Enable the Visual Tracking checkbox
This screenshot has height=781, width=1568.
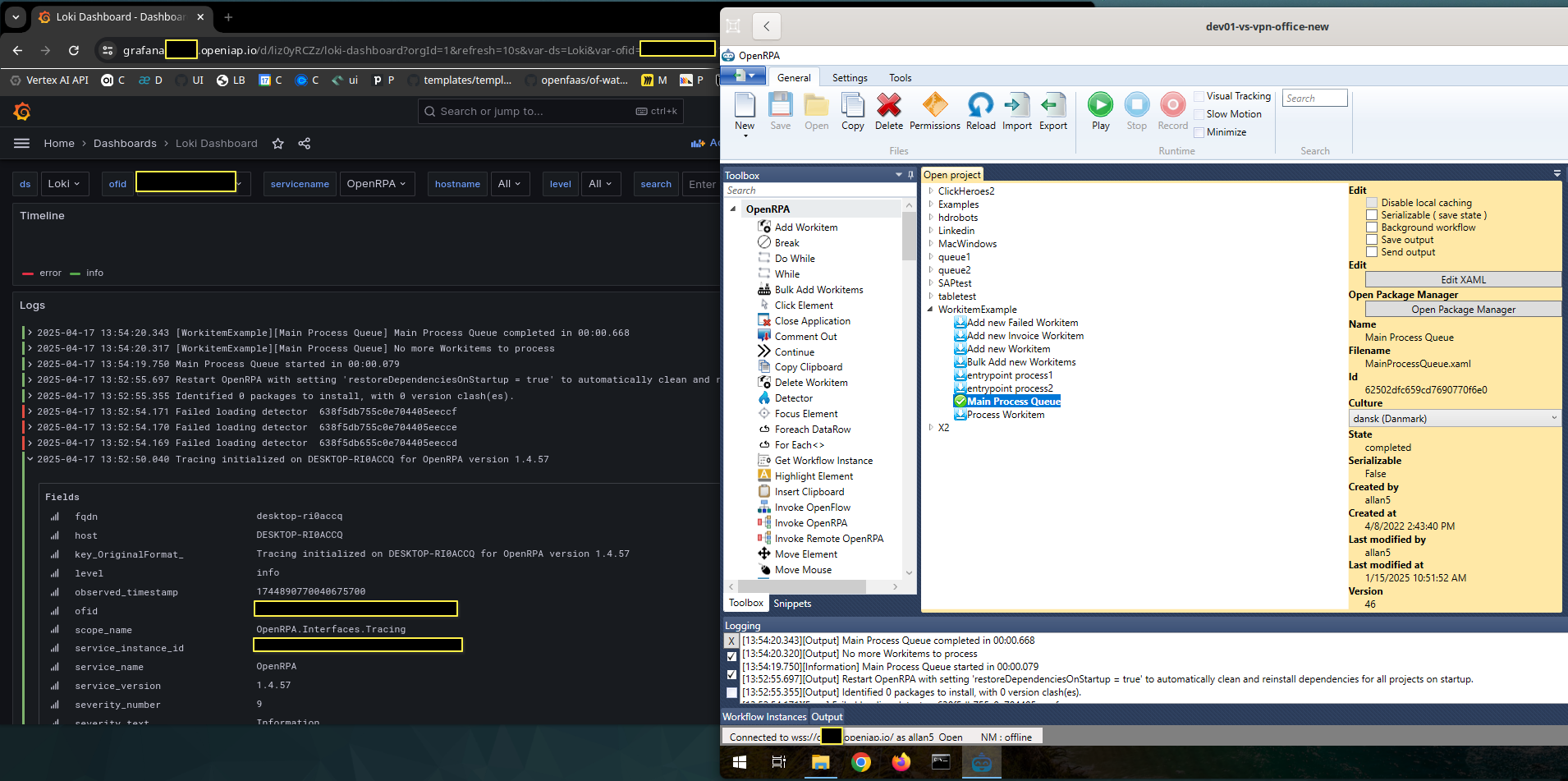1199,96
